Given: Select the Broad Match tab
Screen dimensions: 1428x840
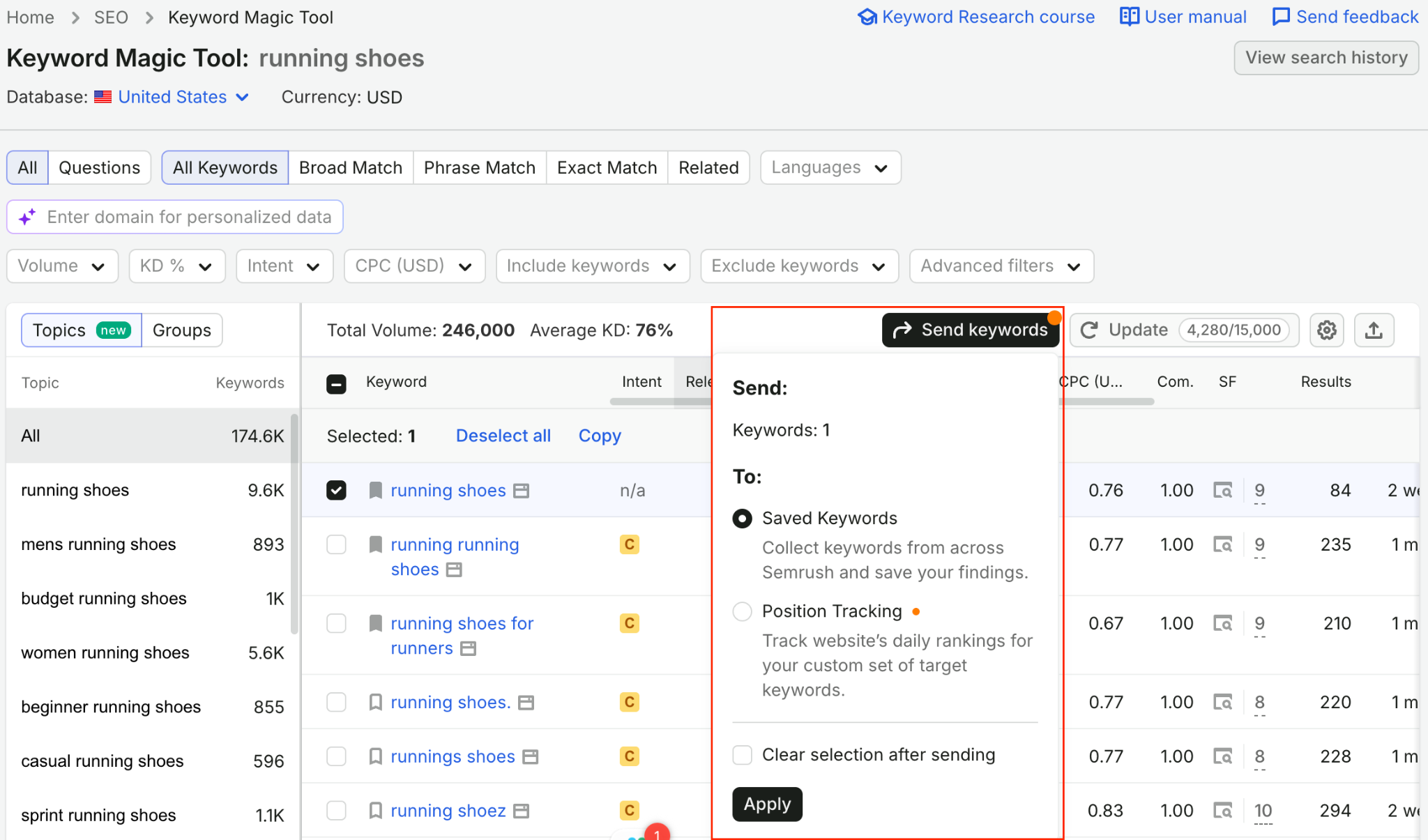Looking at the screenshot, I should coord(351,168).
